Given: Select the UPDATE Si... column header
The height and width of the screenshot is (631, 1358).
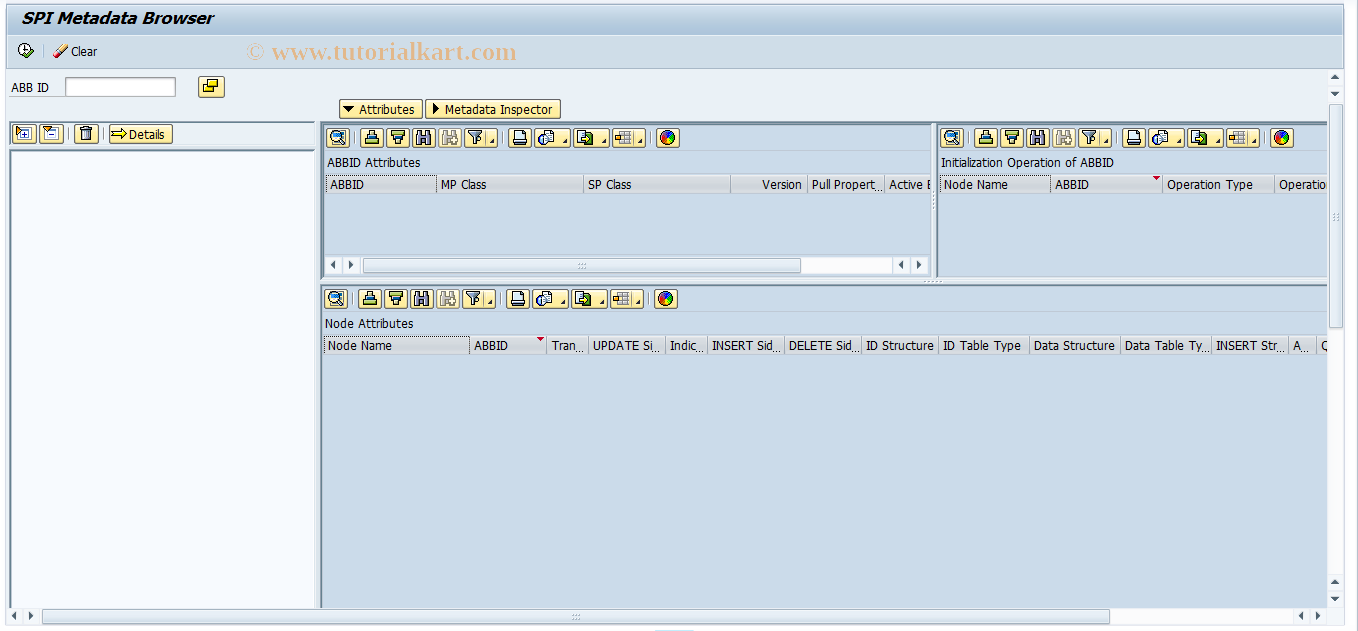Looking at the screenshot, I should click(x=627, y=346).
